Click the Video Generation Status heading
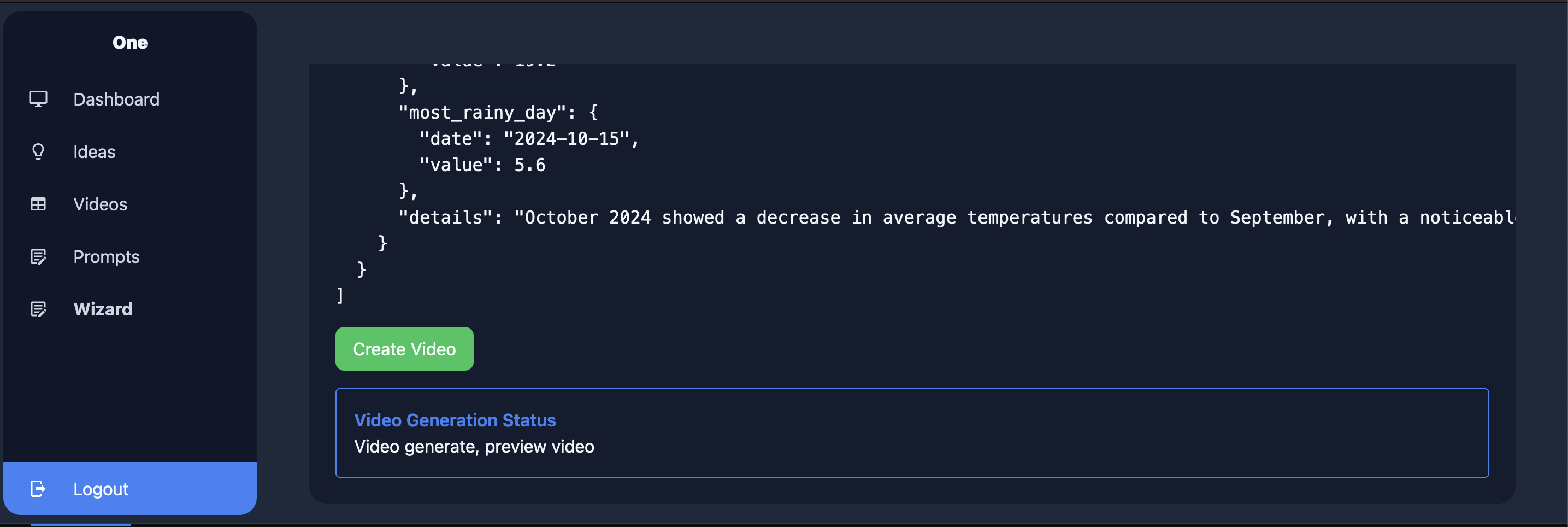Screen dimensions: 1568x527 [455, 420]
